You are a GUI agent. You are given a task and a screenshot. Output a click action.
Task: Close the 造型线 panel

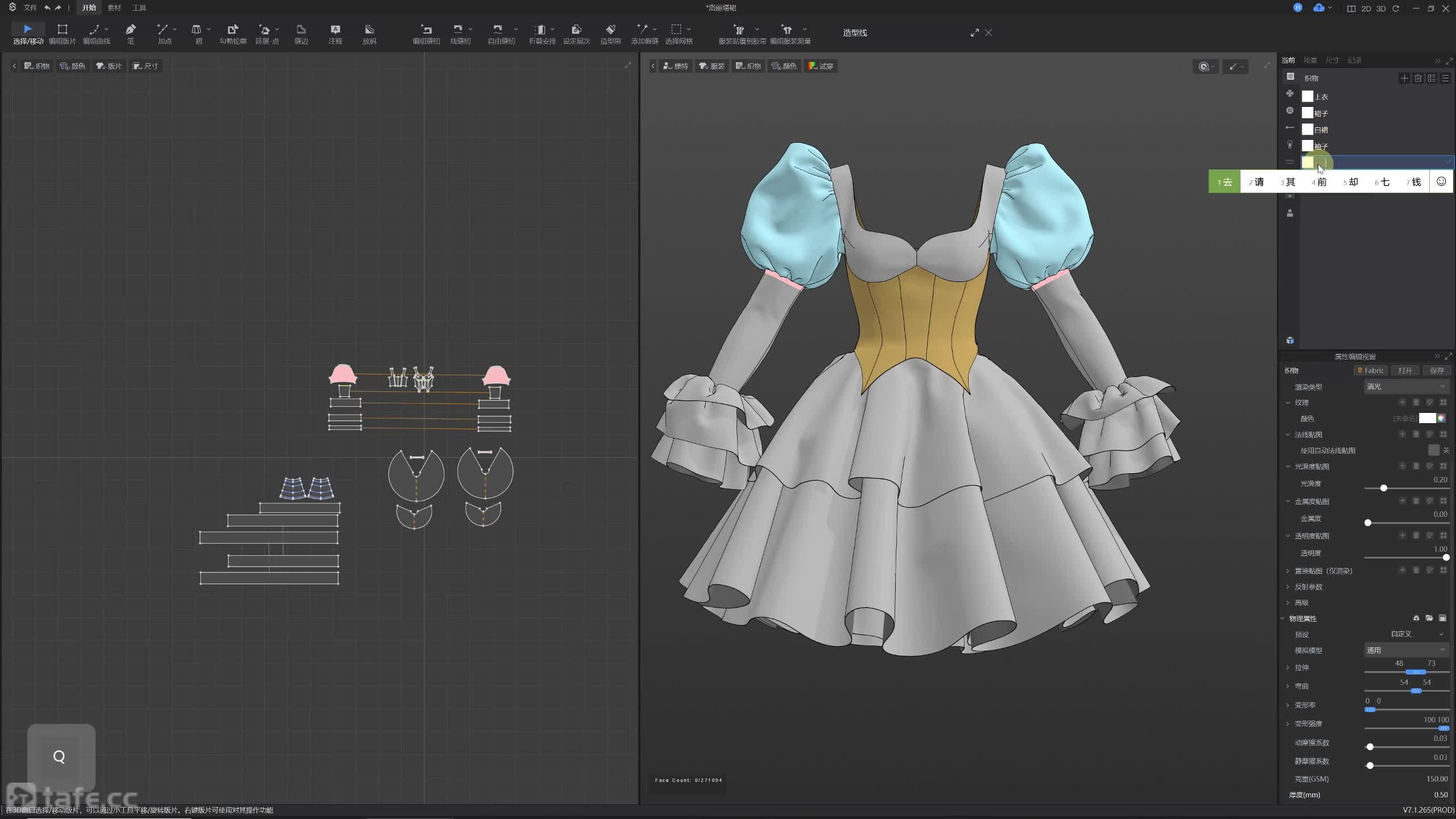(988, 32)
